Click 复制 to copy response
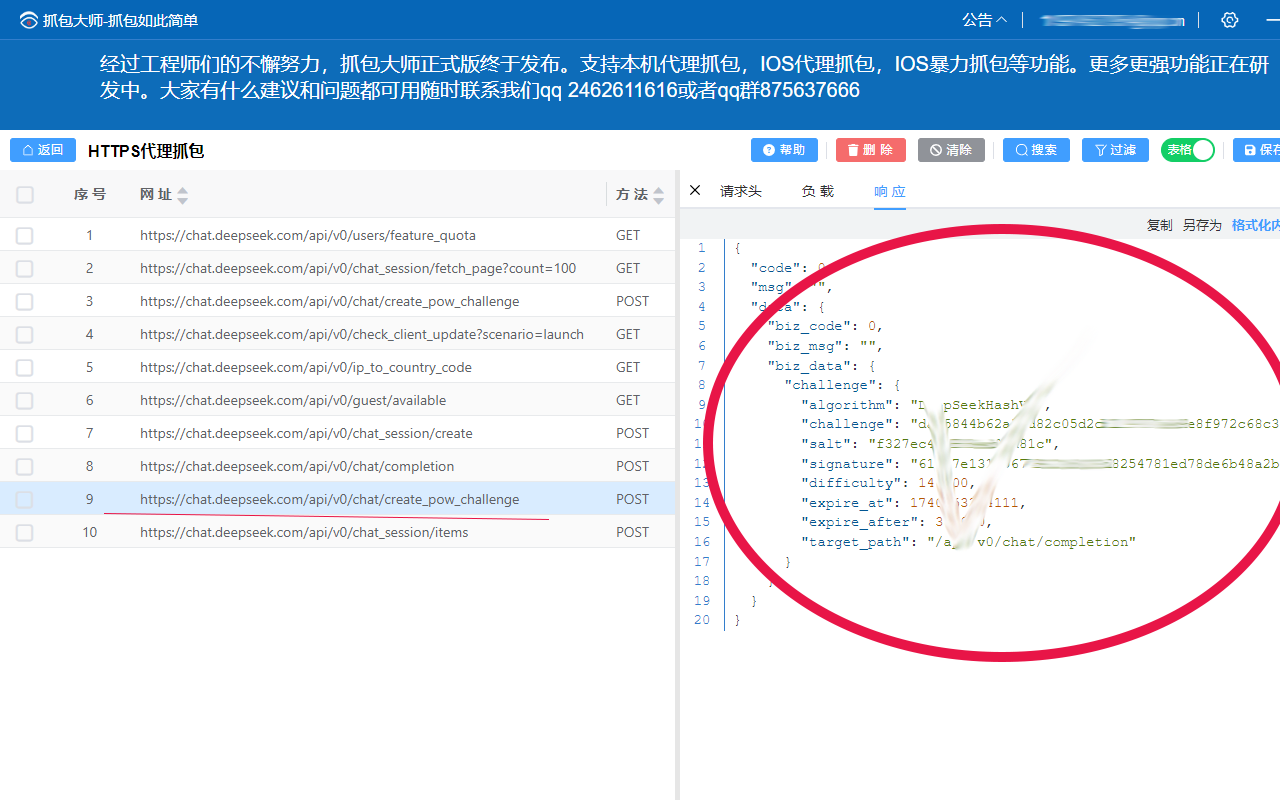Image resolution: width=1280 pixels, height=800 pixels. [1159, 225]
